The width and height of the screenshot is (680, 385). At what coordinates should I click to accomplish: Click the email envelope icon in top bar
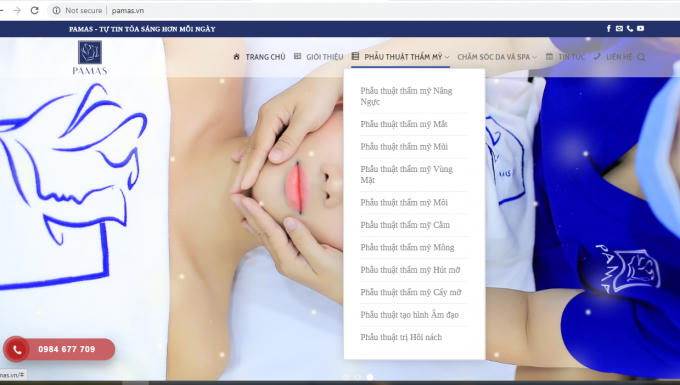[619, 28]
